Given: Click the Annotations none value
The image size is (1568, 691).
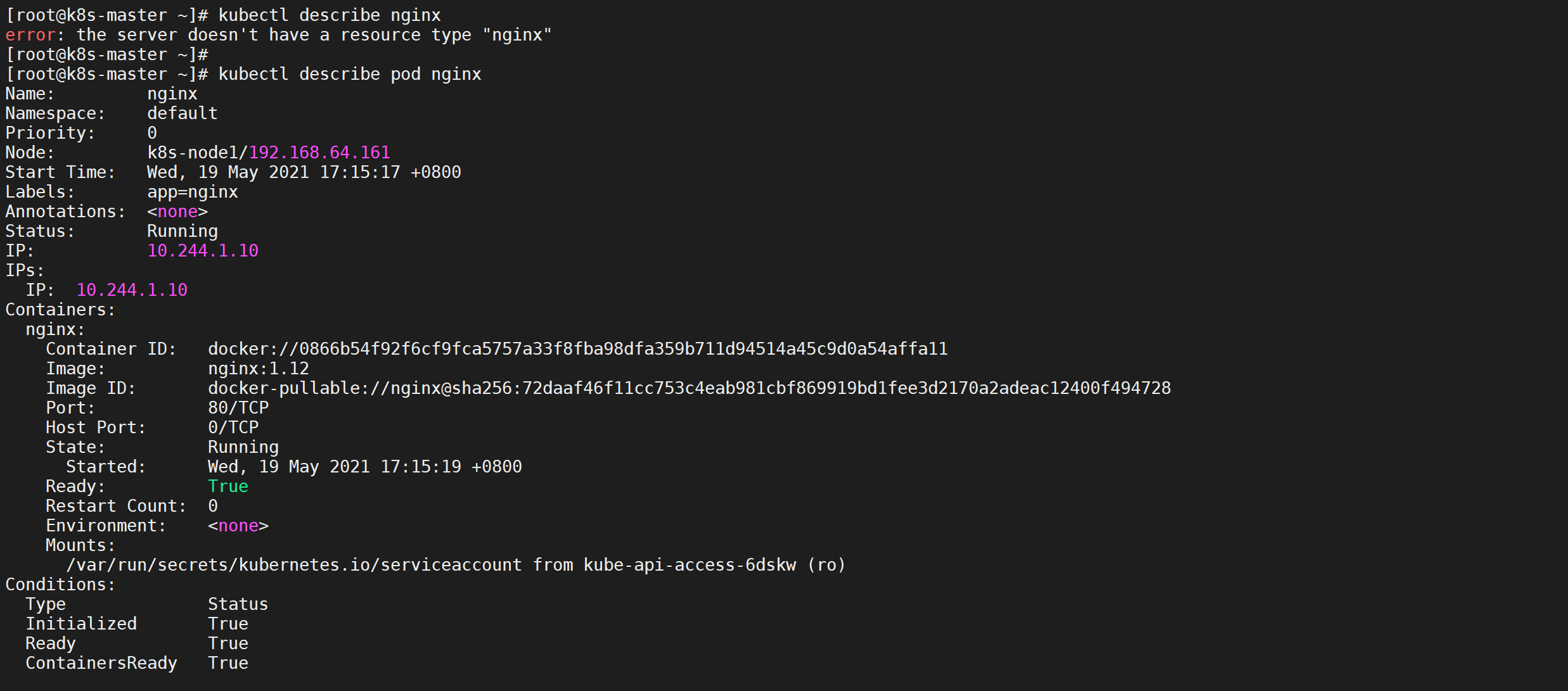Looking at the screenshot, I should click(x=177, y=212).
